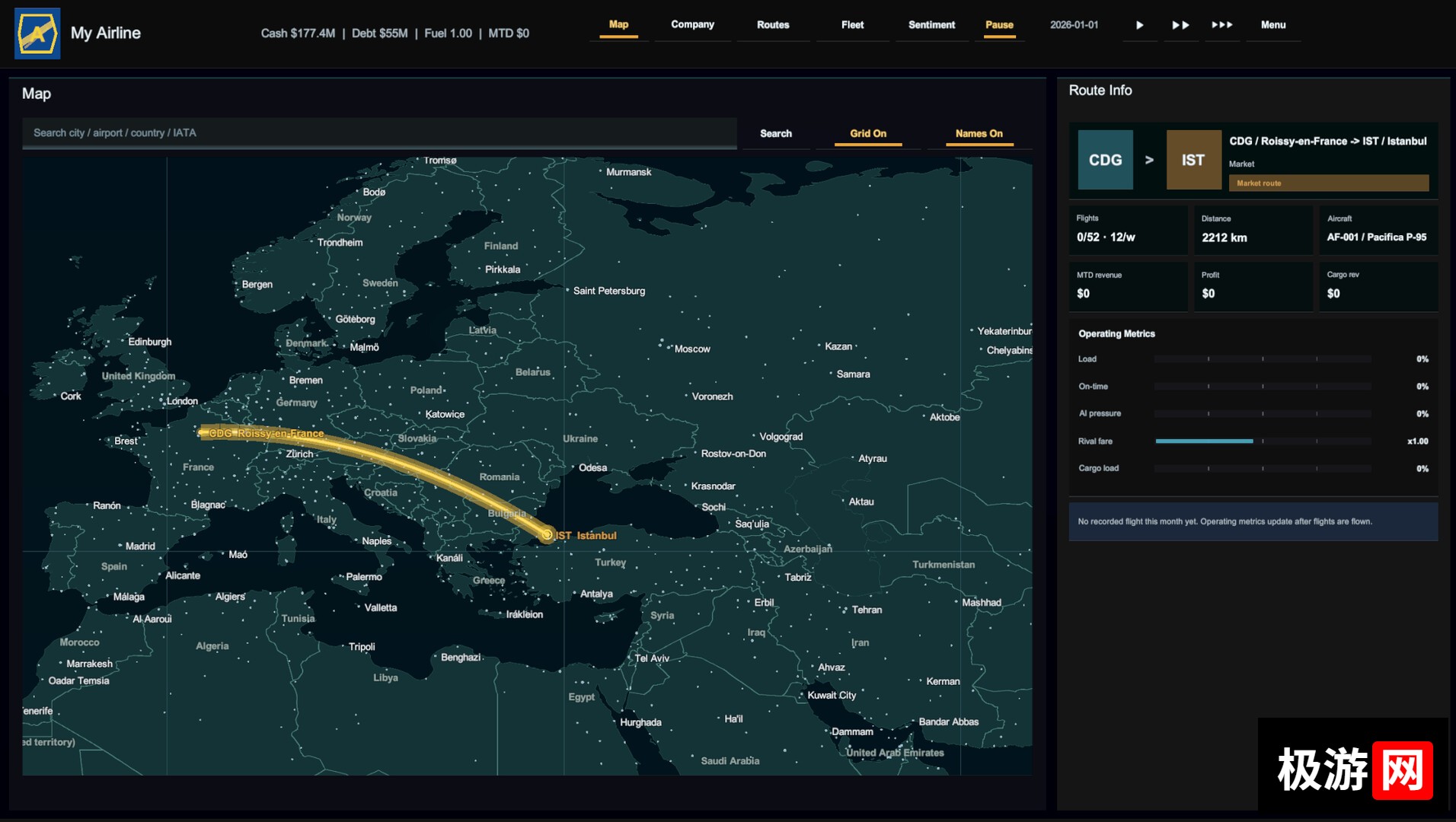Click the Debt $55M status
The width and height of the screenshot is (1456, 822).
(379, 33)
